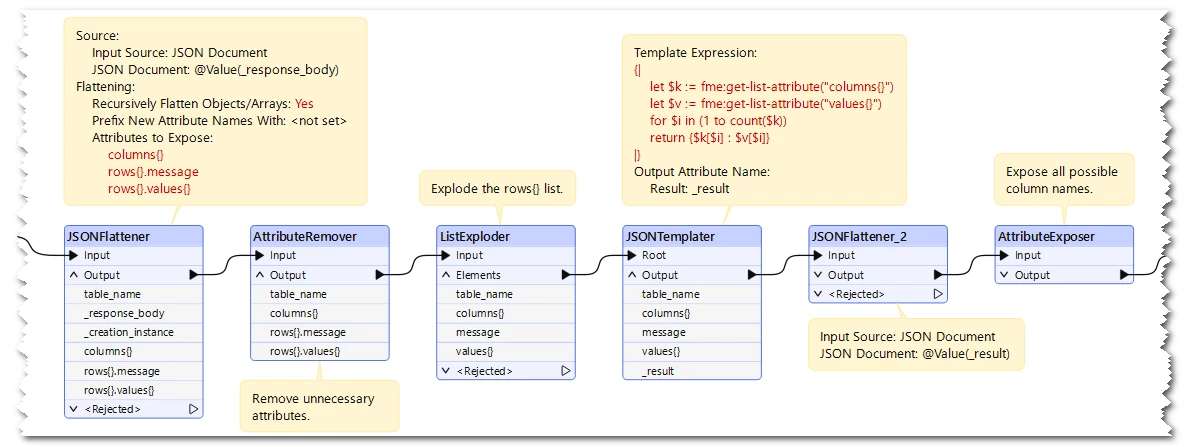Collapse the JSONTemplater Output attribute list
The width and height of the screenshot is (1189, 447).
[632, 275]
